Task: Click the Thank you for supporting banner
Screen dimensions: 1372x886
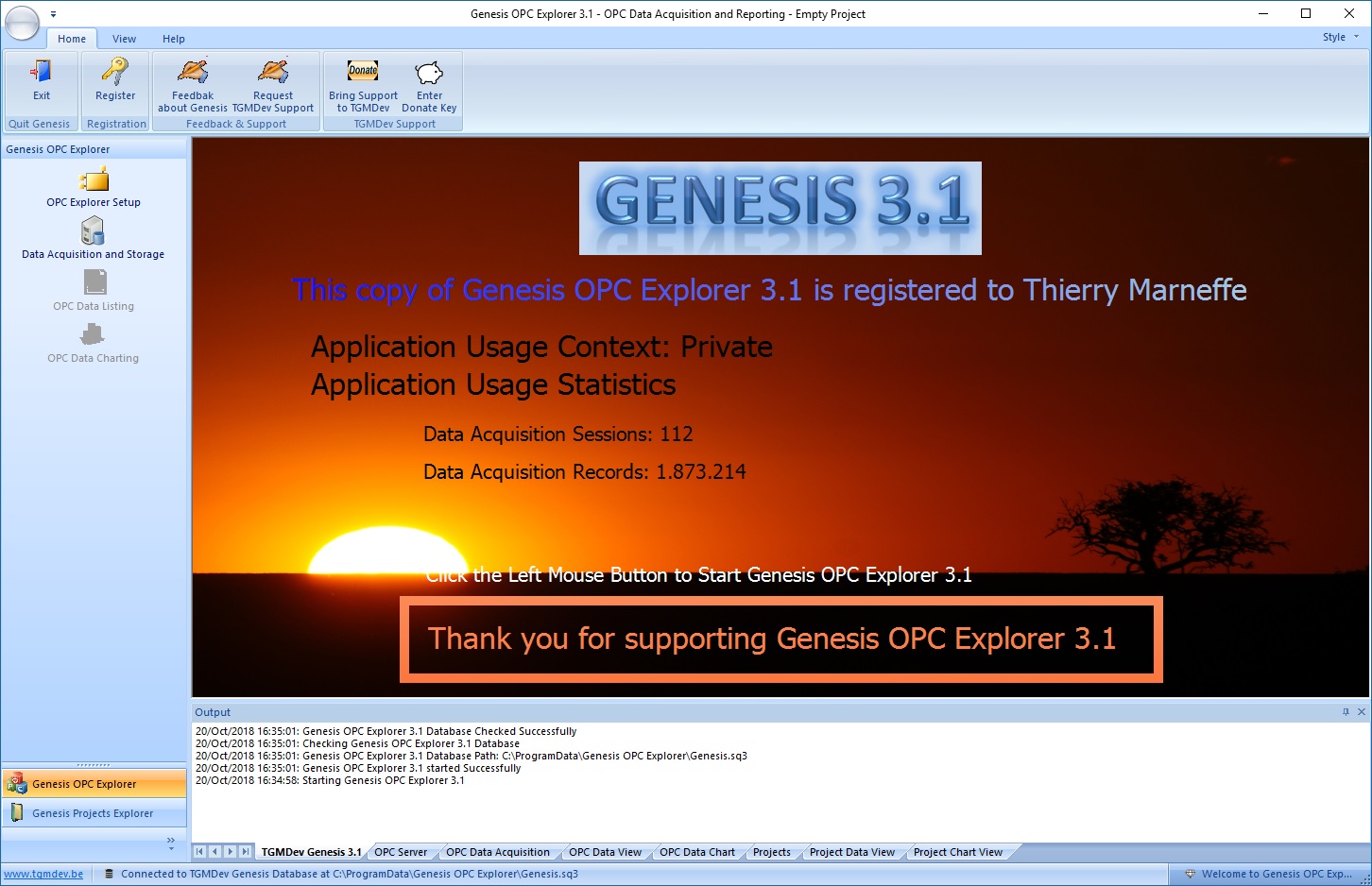Action: pos(781,639)
